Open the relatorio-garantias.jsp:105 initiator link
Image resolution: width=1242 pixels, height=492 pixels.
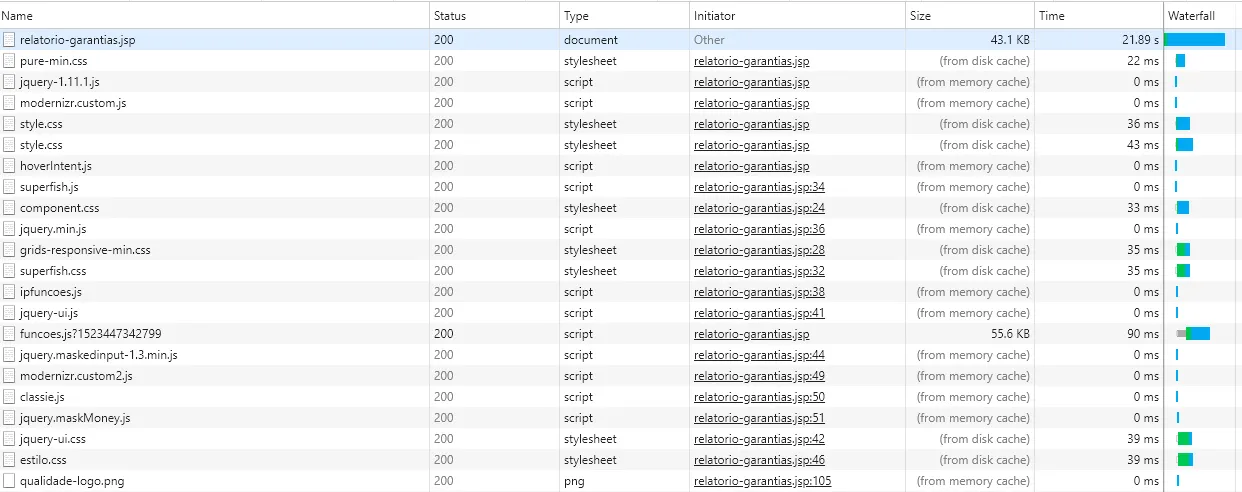point(762,481)
